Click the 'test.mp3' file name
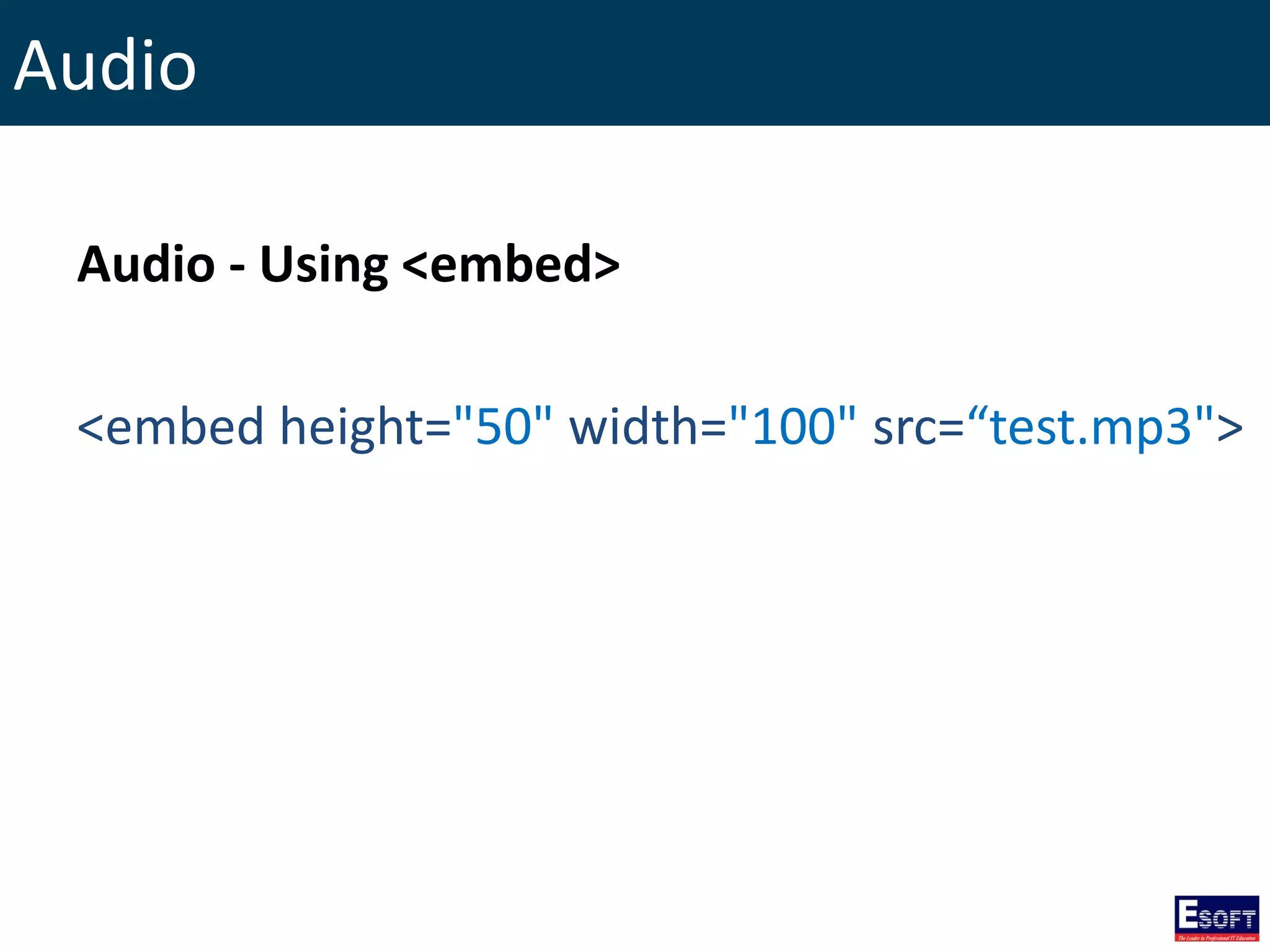 [1090, 428]
